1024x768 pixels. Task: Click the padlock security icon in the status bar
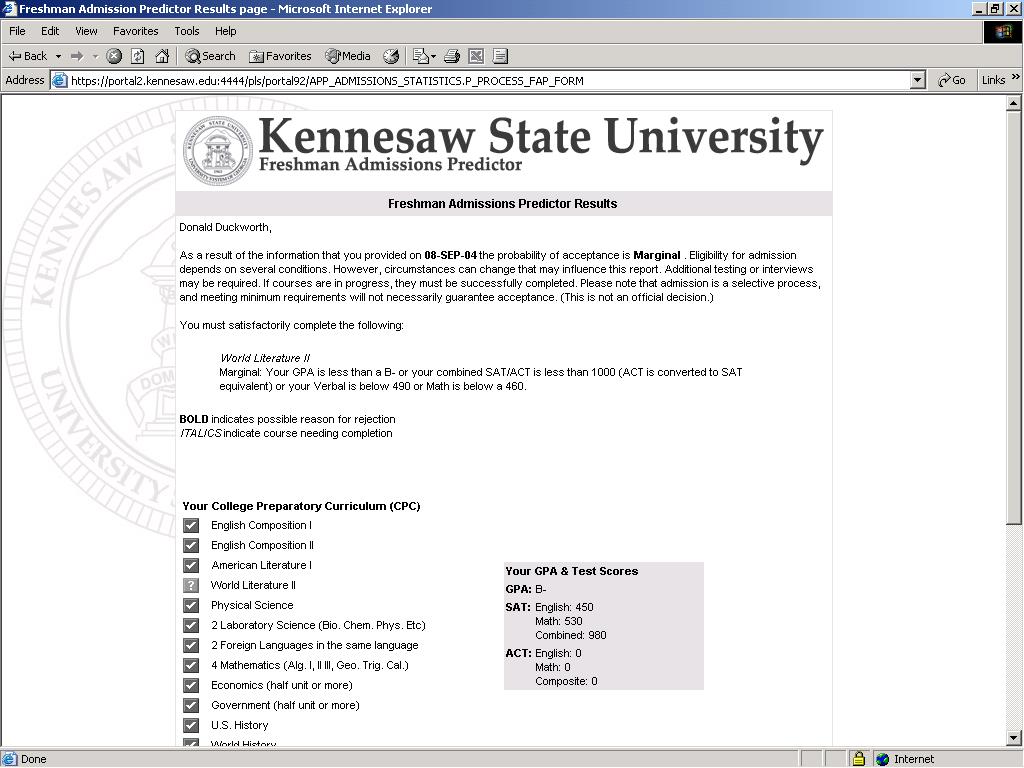859,759
